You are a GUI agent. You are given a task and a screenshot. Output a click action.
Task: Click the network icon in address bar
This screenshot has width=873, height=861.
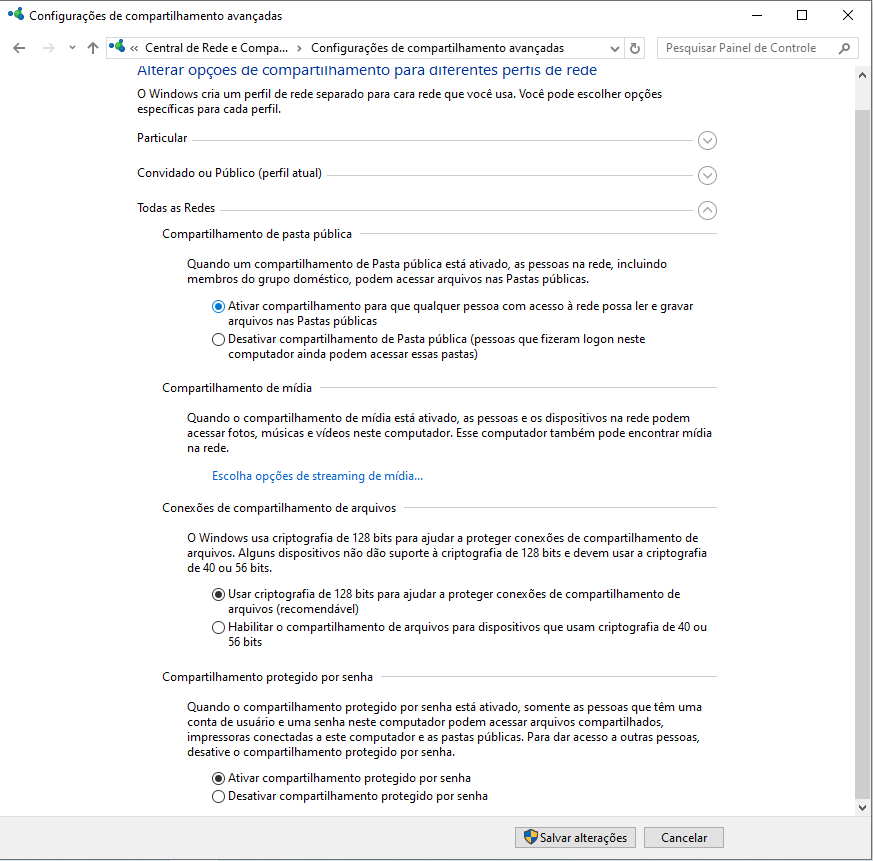pos(119,48)
